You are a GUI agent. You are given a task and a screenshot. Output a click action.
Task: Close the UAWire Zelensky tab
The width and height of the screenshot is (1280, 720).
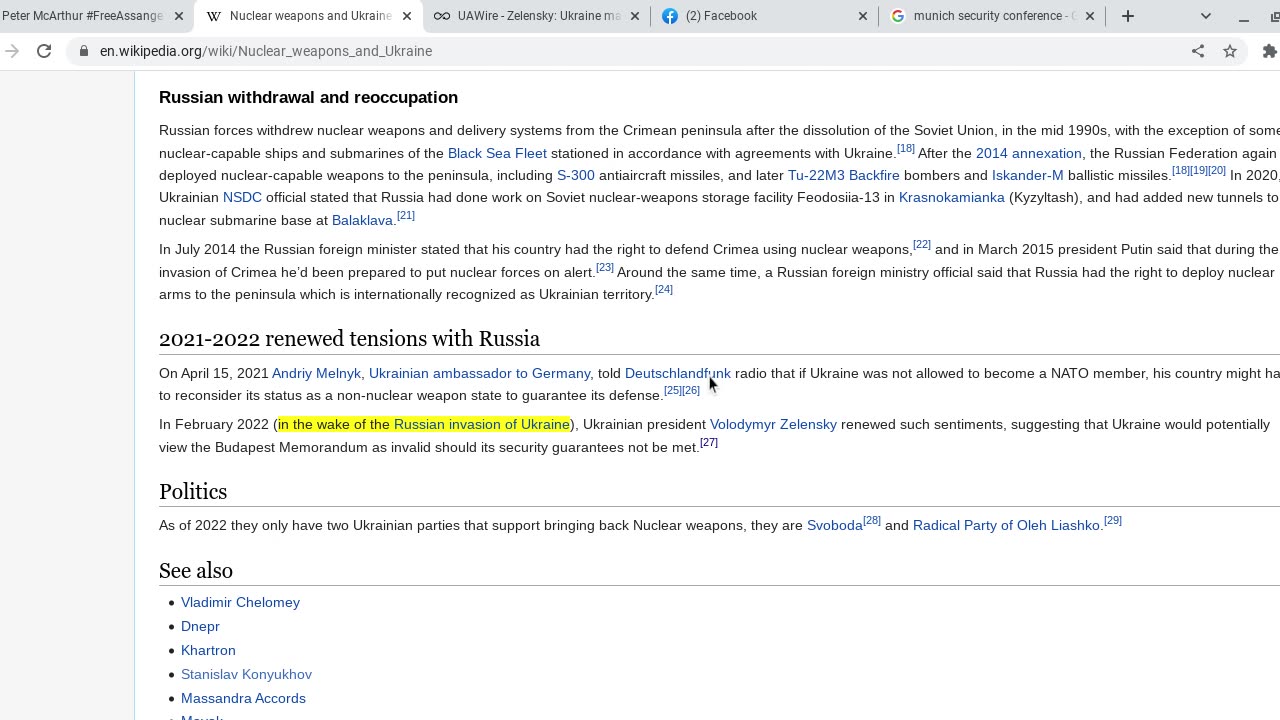(x=635, y=16)
